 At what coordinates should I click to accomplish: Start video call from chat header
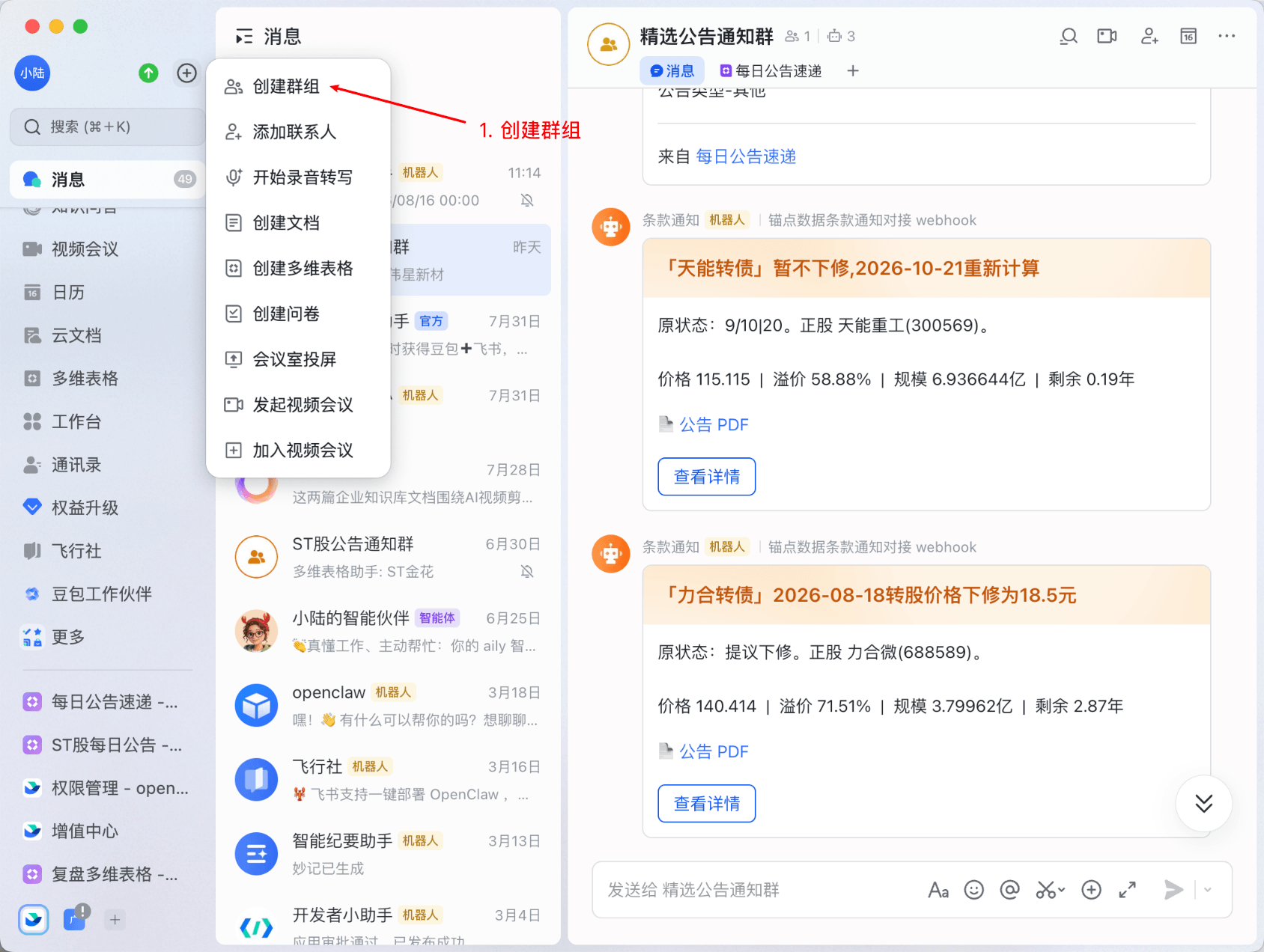pyautogui.click(x=1107, y=36)
